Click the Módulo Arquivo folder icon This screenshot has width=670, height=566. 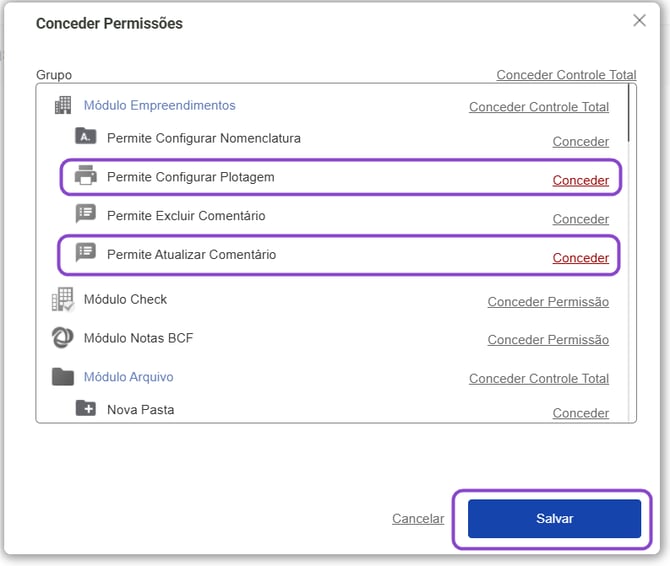tap(63, 377)
